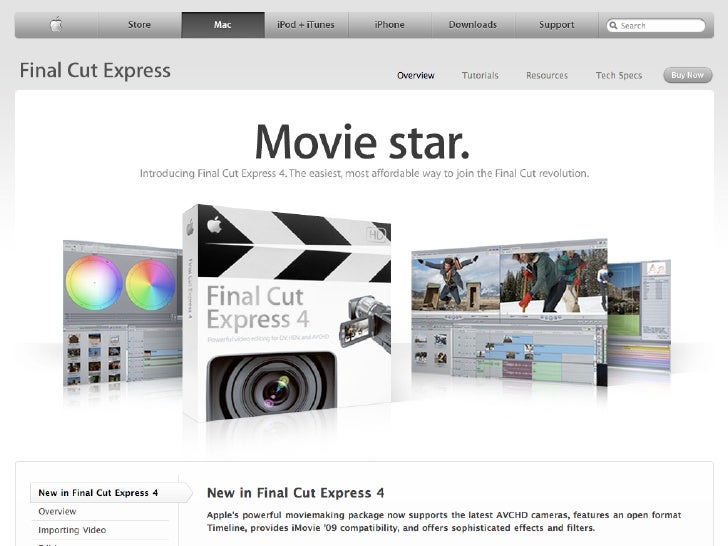Click the New in Final Cut Express 4 heading
This screenshot has height=546, width=728.
pos(296,493)
